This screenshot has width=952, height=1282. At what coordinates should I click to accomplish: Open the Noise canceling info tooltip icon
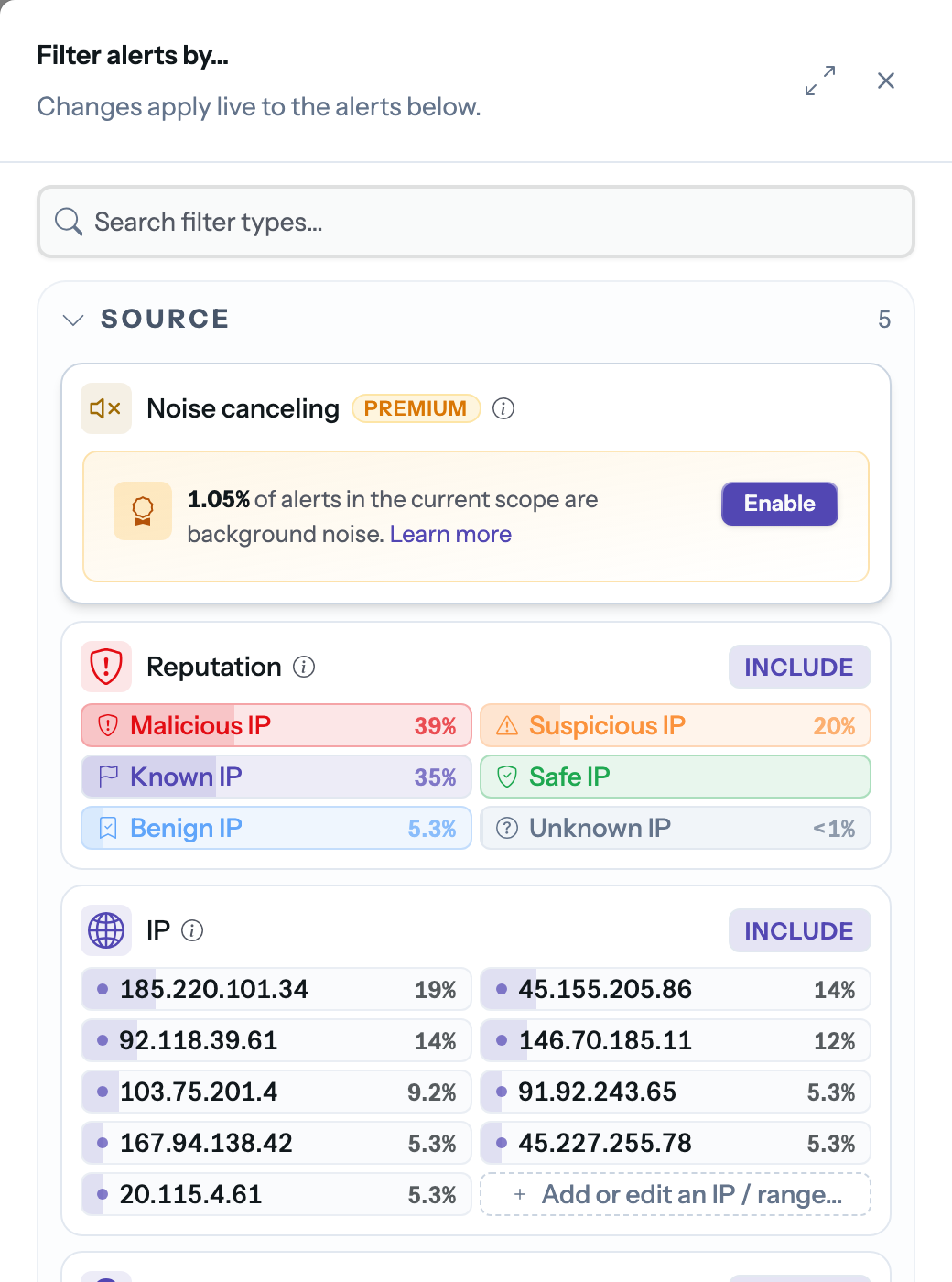(503, 408)
